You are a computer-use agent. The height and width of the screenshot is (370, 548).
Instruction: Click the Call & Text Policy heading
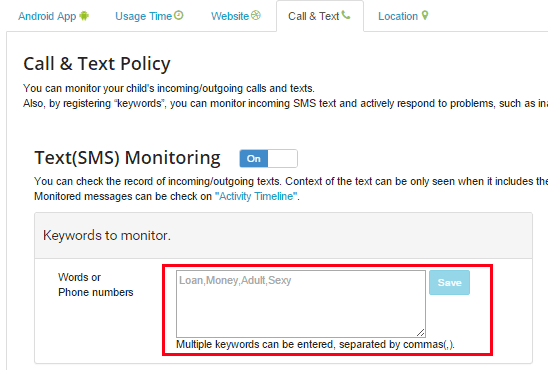(97, 64)
